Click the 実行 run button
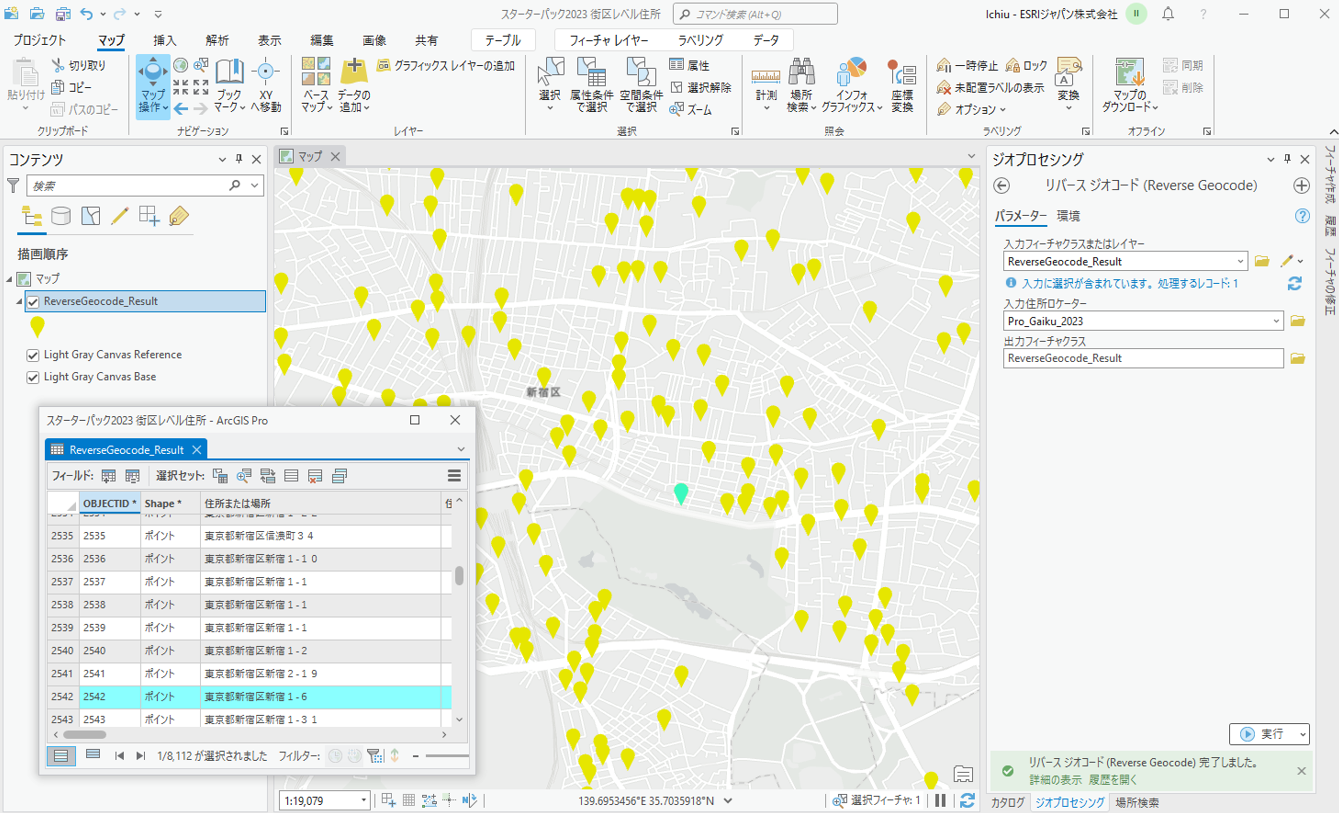This screenshot has width=1339, height=813. (1262, 734)
